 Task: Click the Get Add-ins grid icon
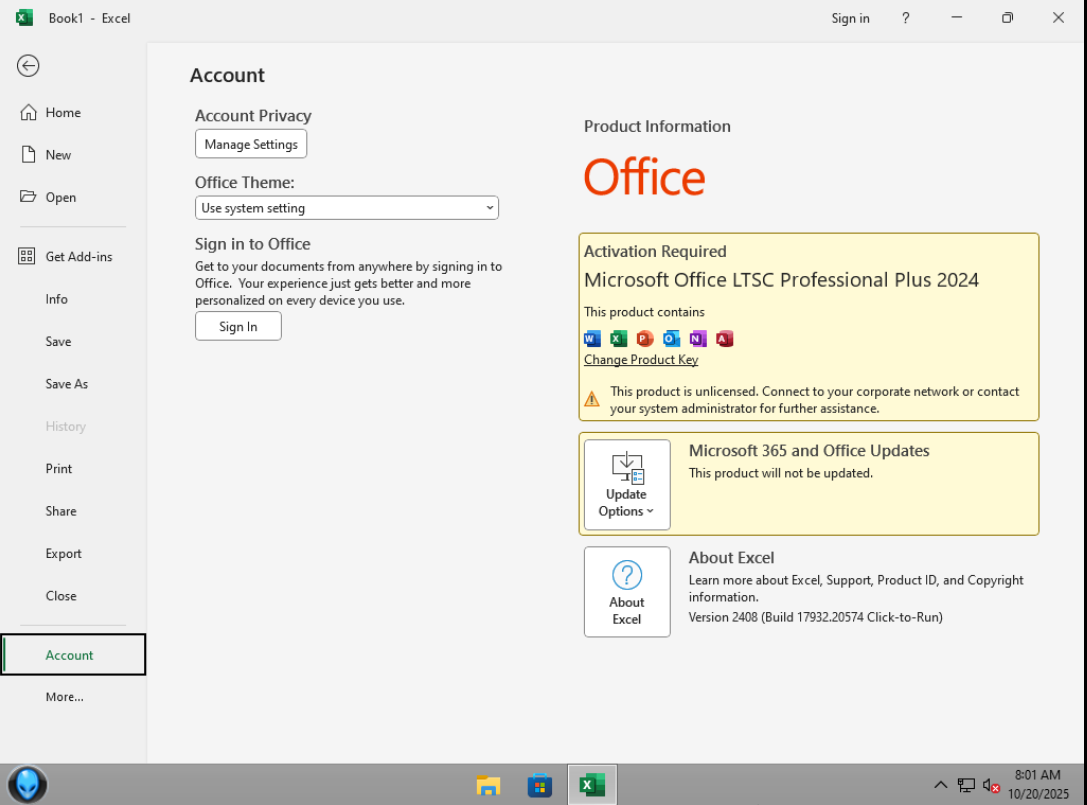pos(27,257)
